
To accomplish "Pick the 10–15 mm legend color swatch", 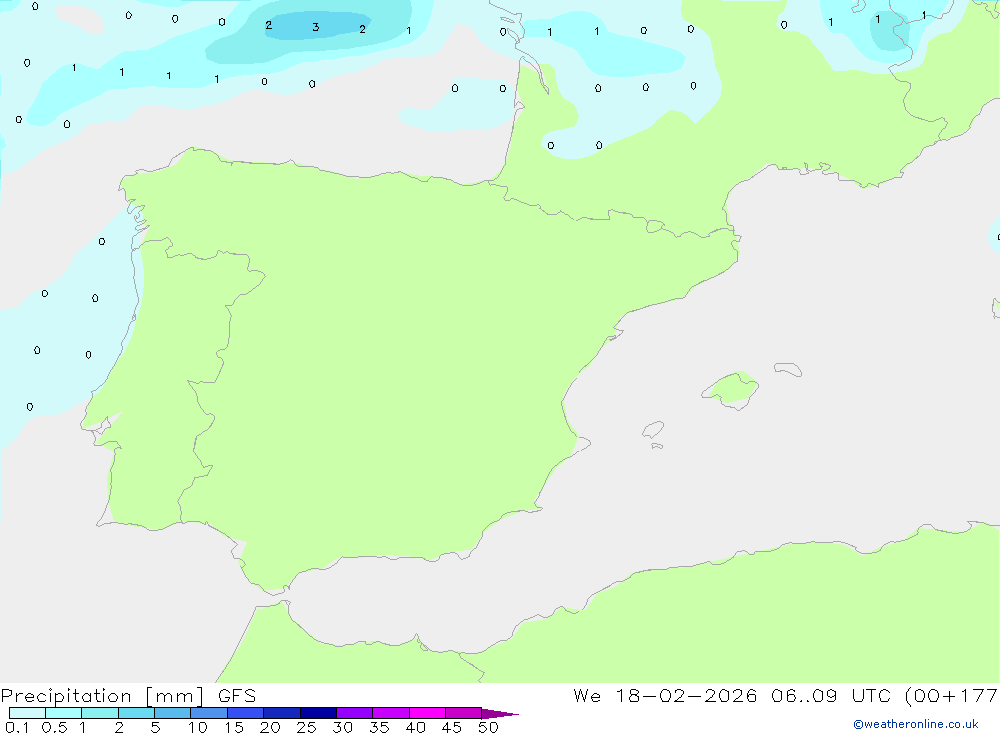I will 209,713.
